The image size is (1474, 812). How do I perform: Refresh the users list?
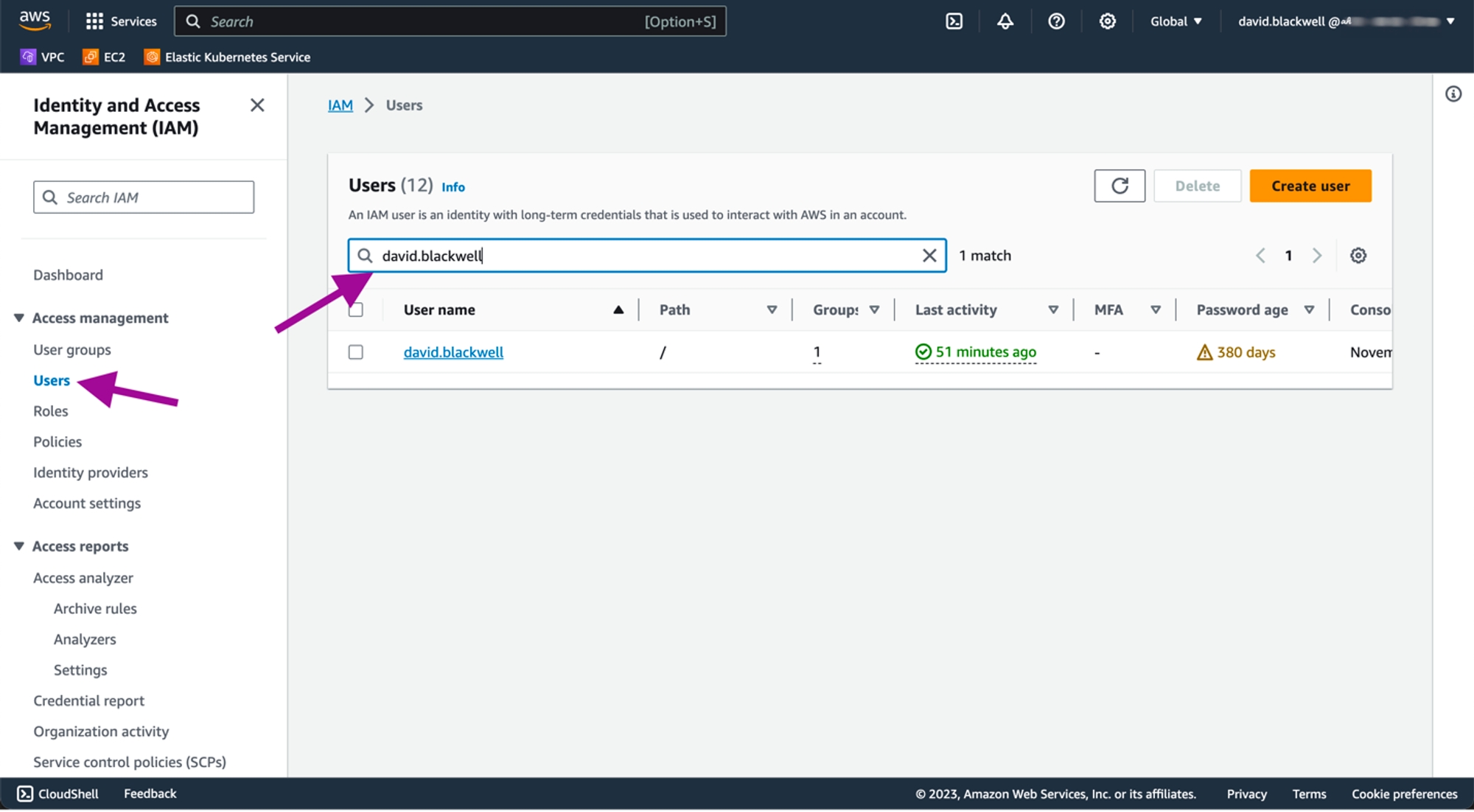pyautogui.click(x=1119, y=186)
